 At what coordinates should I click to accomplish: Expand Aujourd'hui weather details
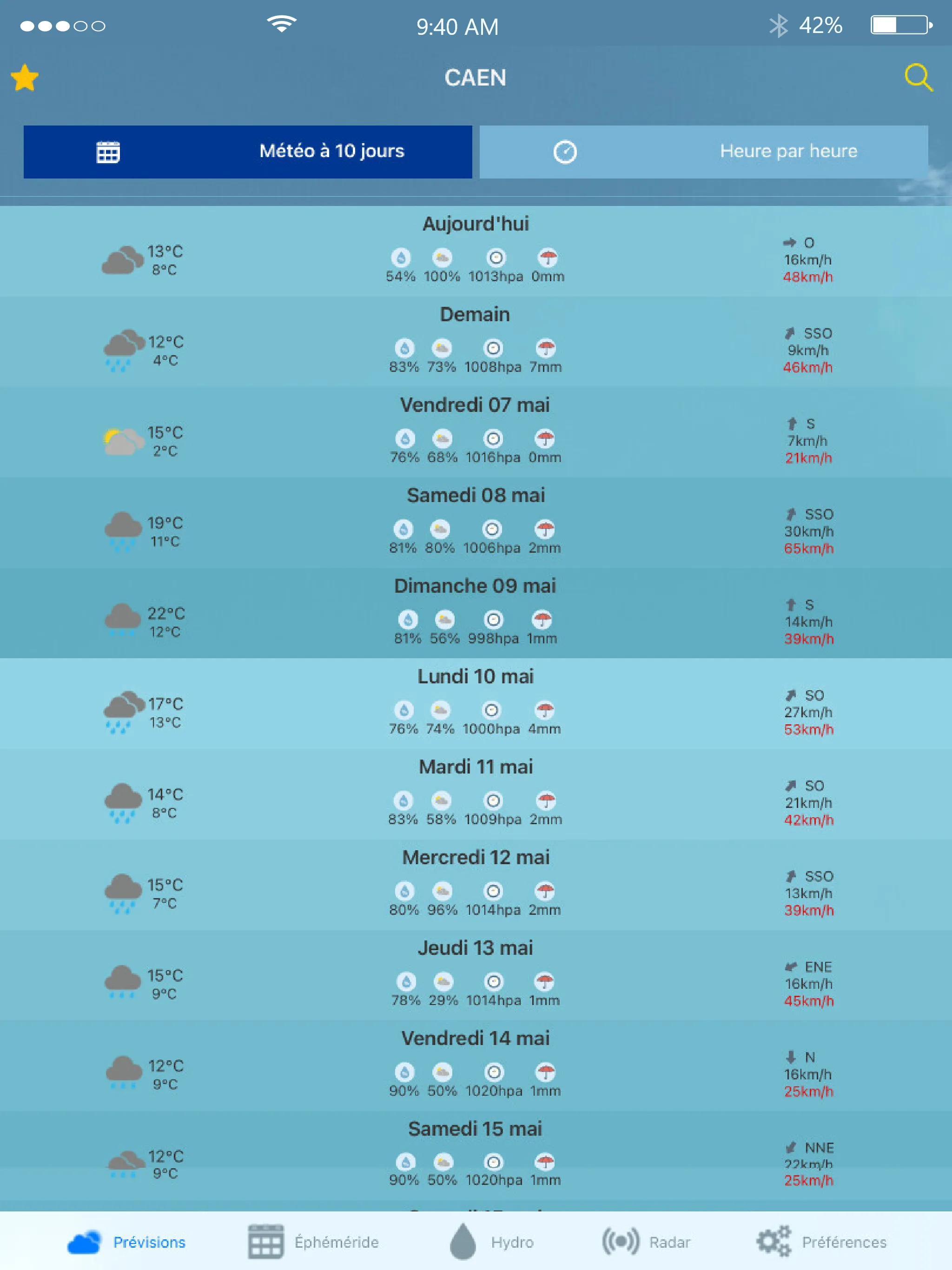pyautogui.click(x=476, y=252)
